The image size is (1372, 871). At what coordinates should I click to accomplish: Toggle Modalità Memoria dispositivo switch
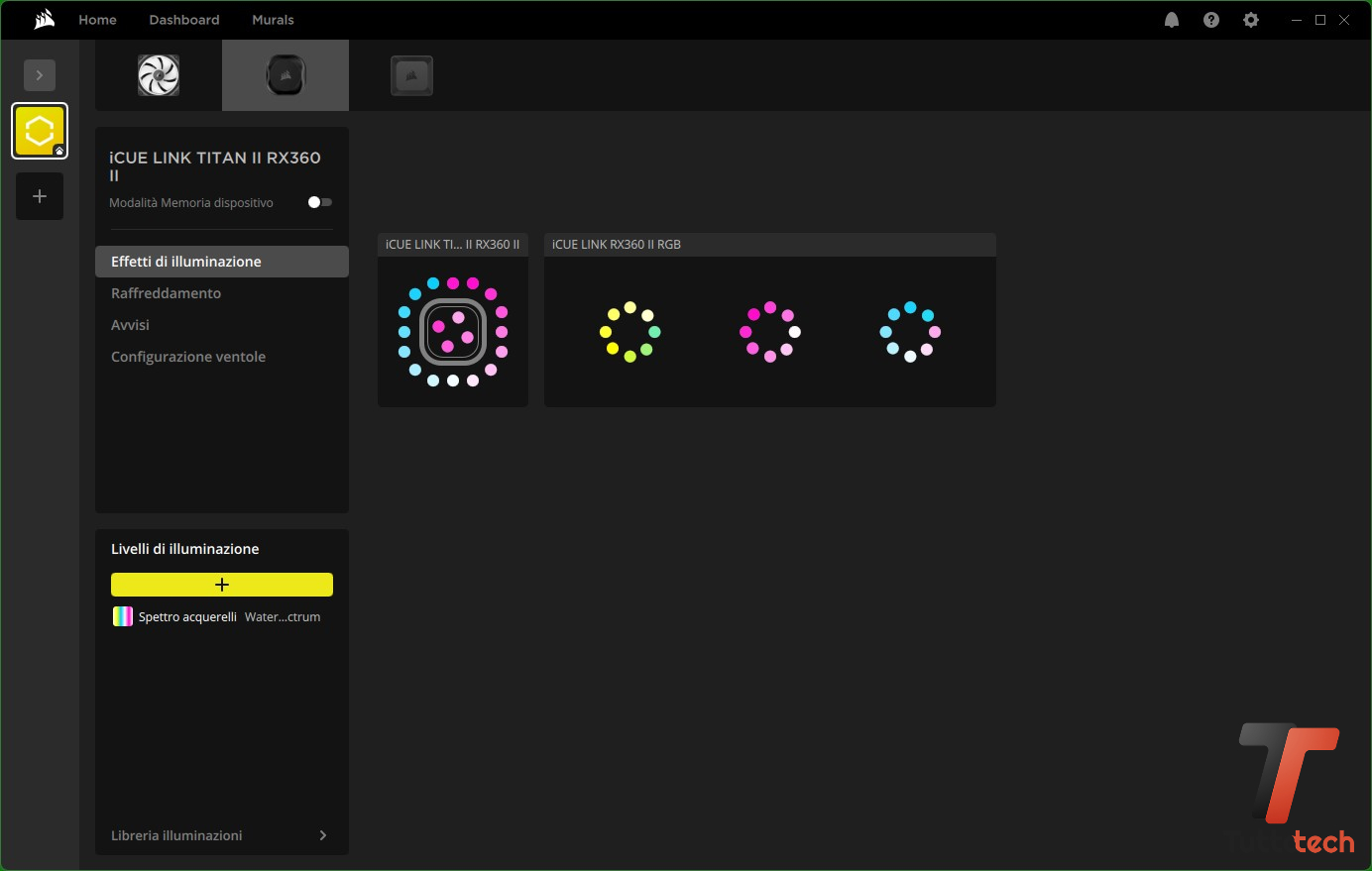point(319,202)
